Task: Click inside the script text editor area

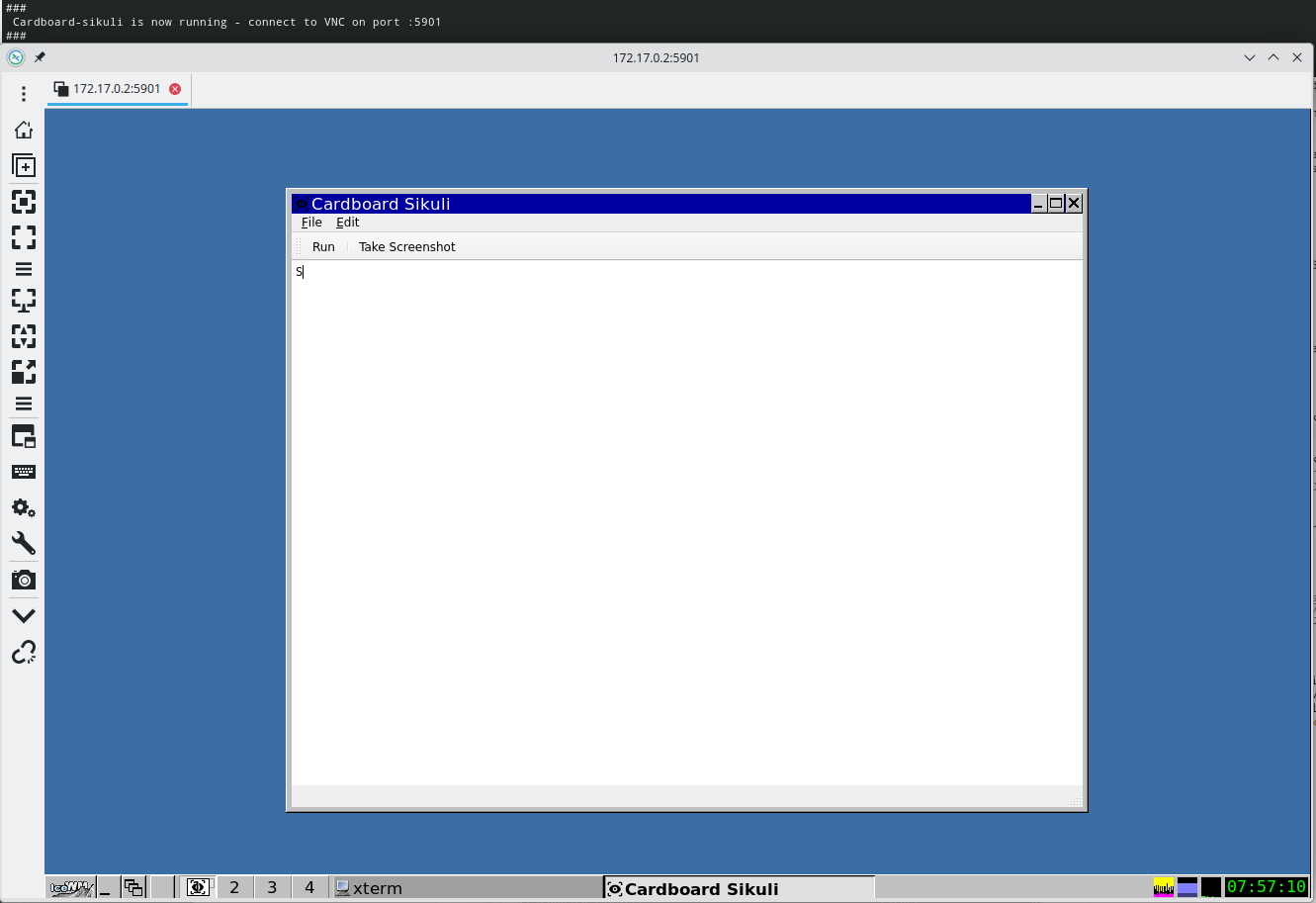Action: click(x=686, y=522)
